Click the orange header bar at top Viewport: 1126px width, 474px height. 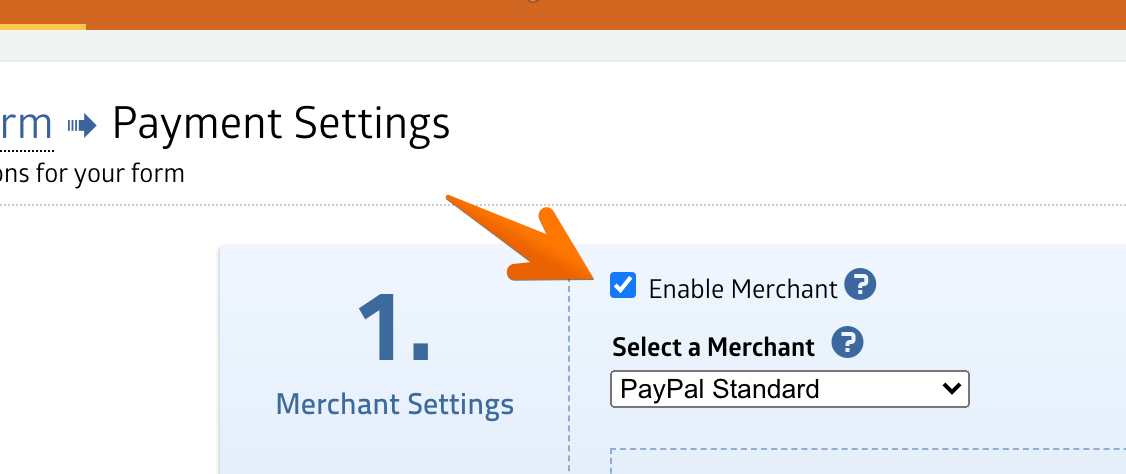click(700, 14)
